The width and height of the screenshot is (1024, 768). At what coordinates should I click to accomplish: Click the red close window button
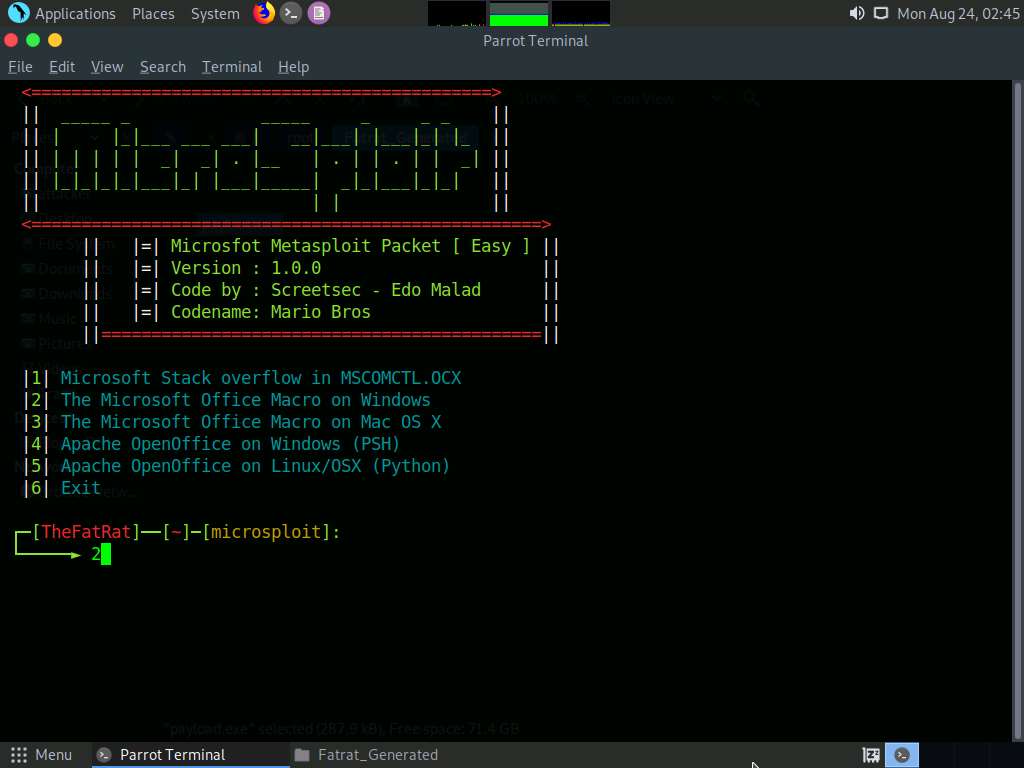tap(11, 40)
